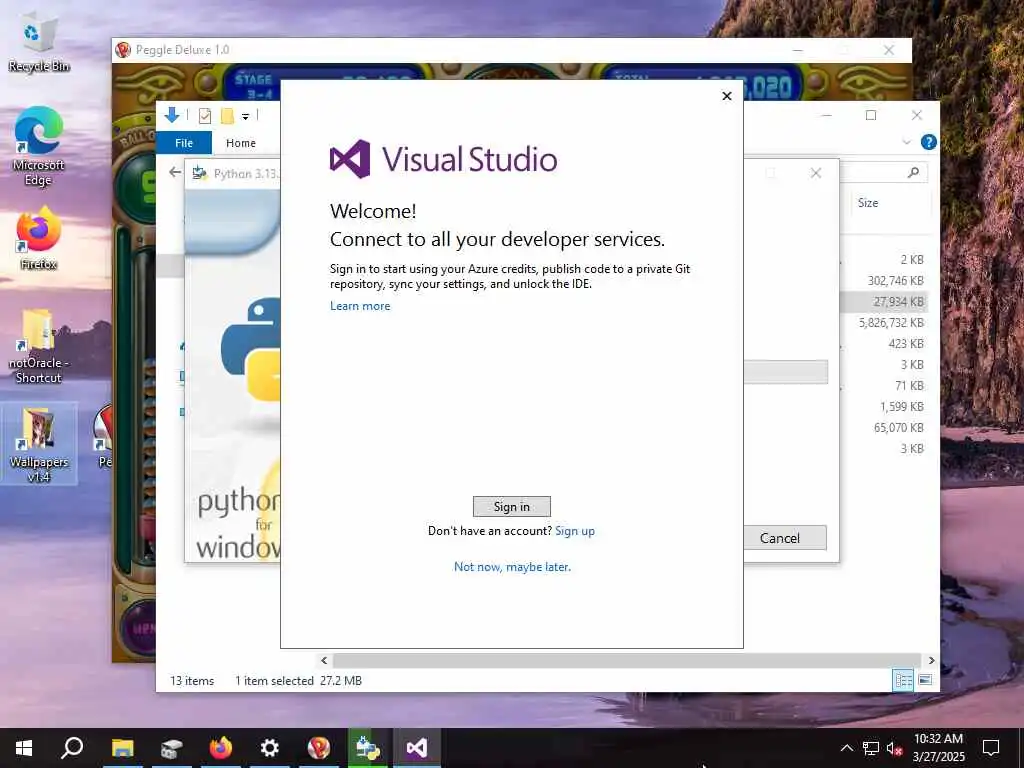Open the Sign up link
This screenshot has width=1024, height=768.
[575, 531]
